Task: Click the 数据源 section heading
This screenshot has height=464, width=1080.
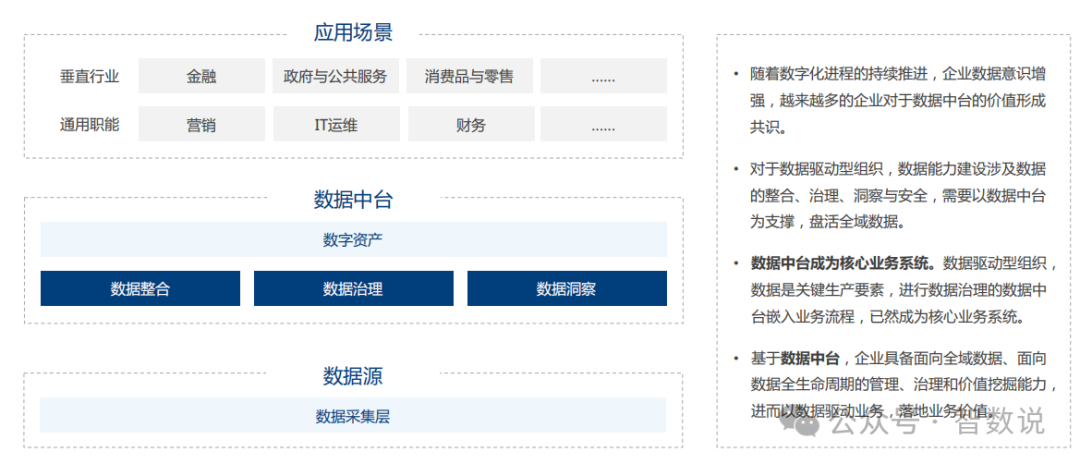Action: 353,376
